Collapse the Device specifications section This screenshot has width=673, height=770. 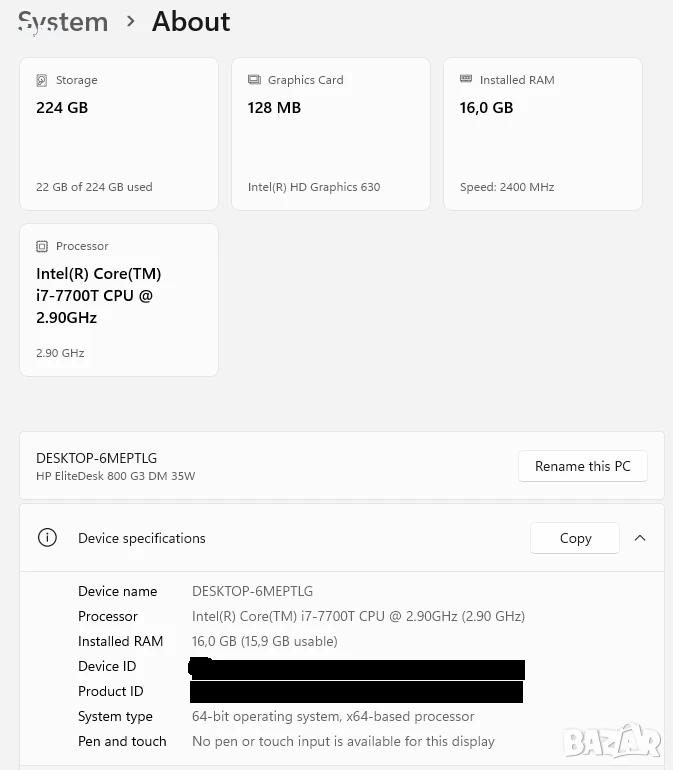coord(640,538)
